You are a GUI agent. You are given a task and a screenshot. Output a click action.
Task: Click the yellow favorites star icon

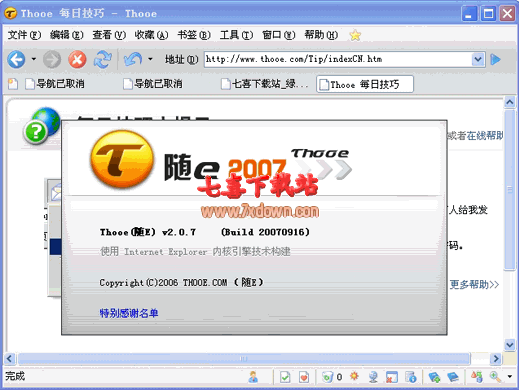tap(355, 35)
